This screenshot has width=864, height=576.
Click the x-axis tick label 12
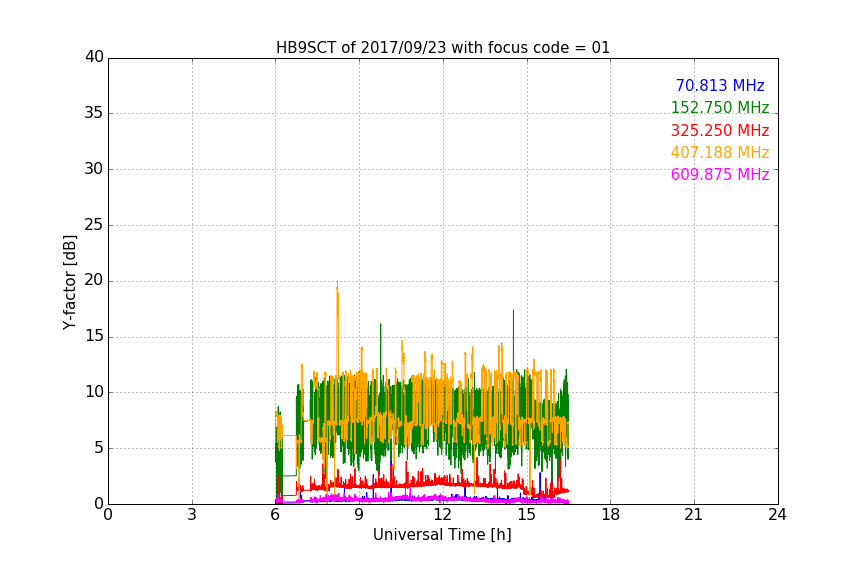(x=443, y=515)
